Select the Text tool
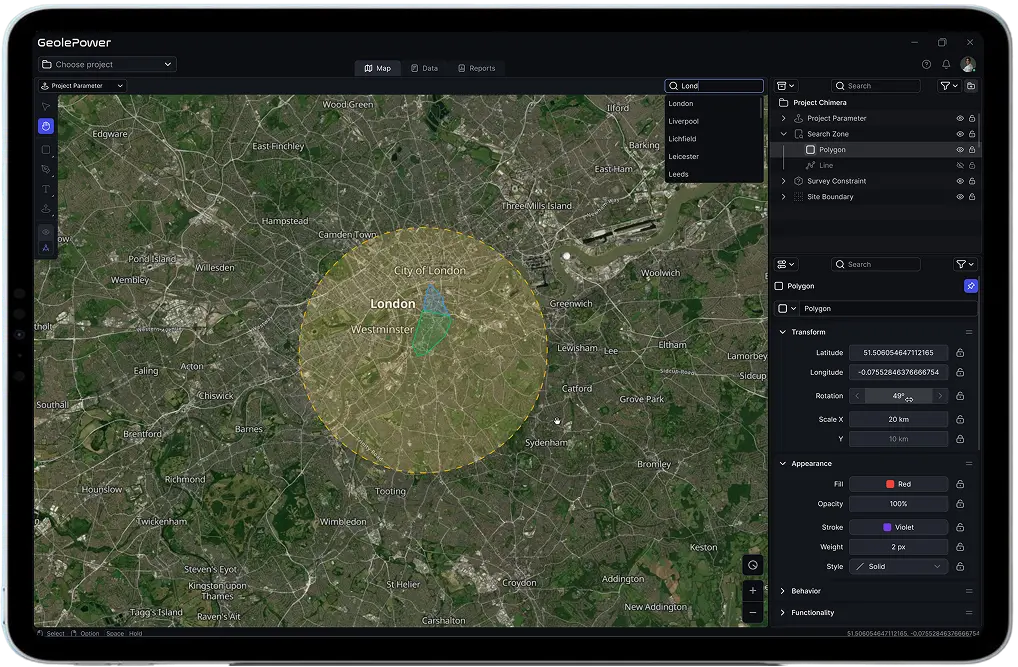Viewport: 1018px width, 667px height. [x=45, y=189]
